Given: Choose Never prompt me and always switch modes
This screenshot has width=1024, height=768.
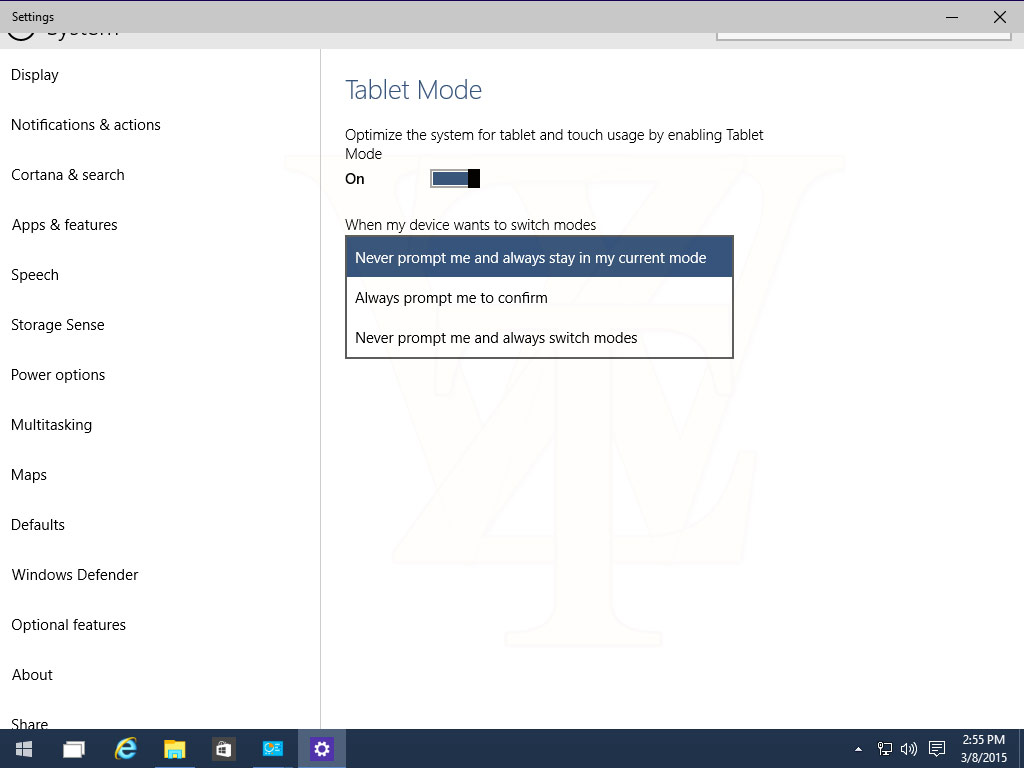Looking at the screenshot, I should (x=539, y=338).
